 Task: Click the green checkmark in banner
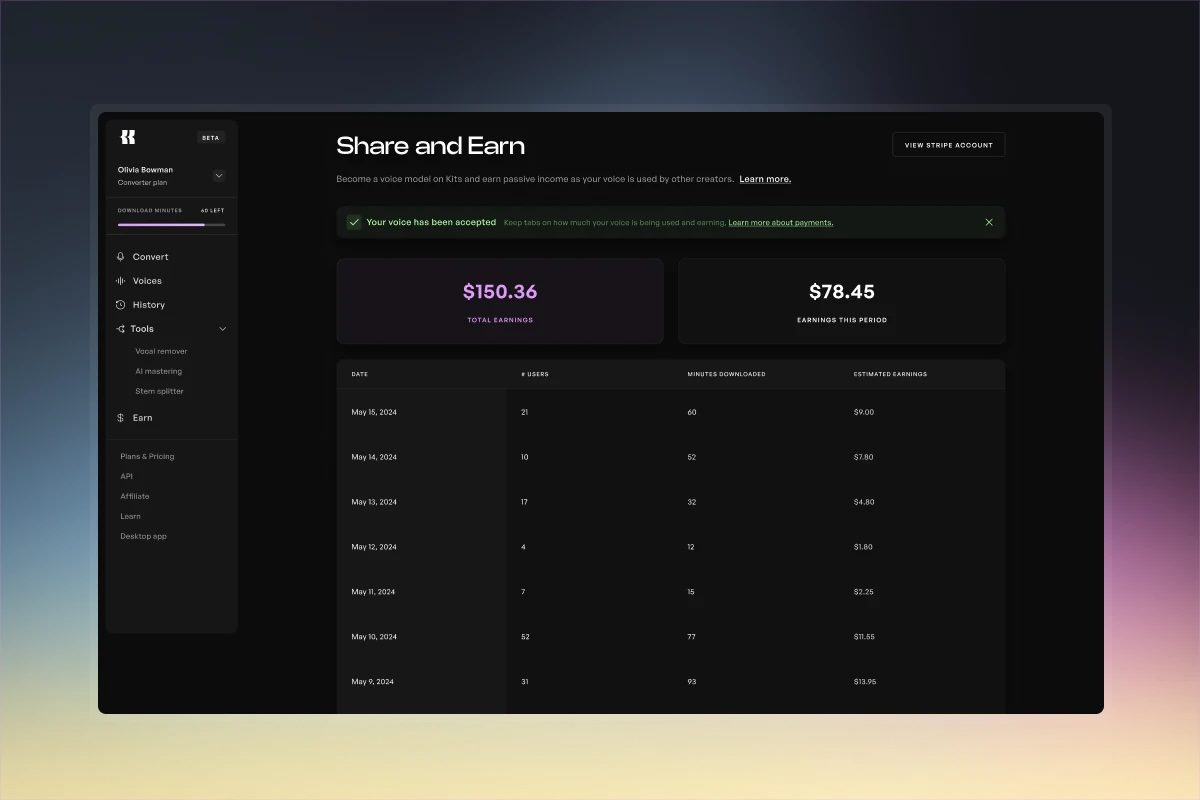click(x=354, y=222)
